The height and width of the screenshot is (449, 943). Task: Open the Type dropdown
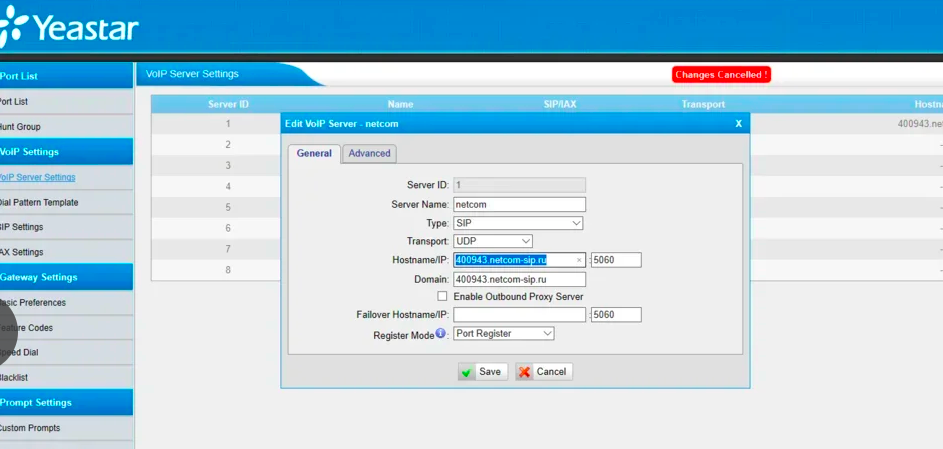pos(518,223)
